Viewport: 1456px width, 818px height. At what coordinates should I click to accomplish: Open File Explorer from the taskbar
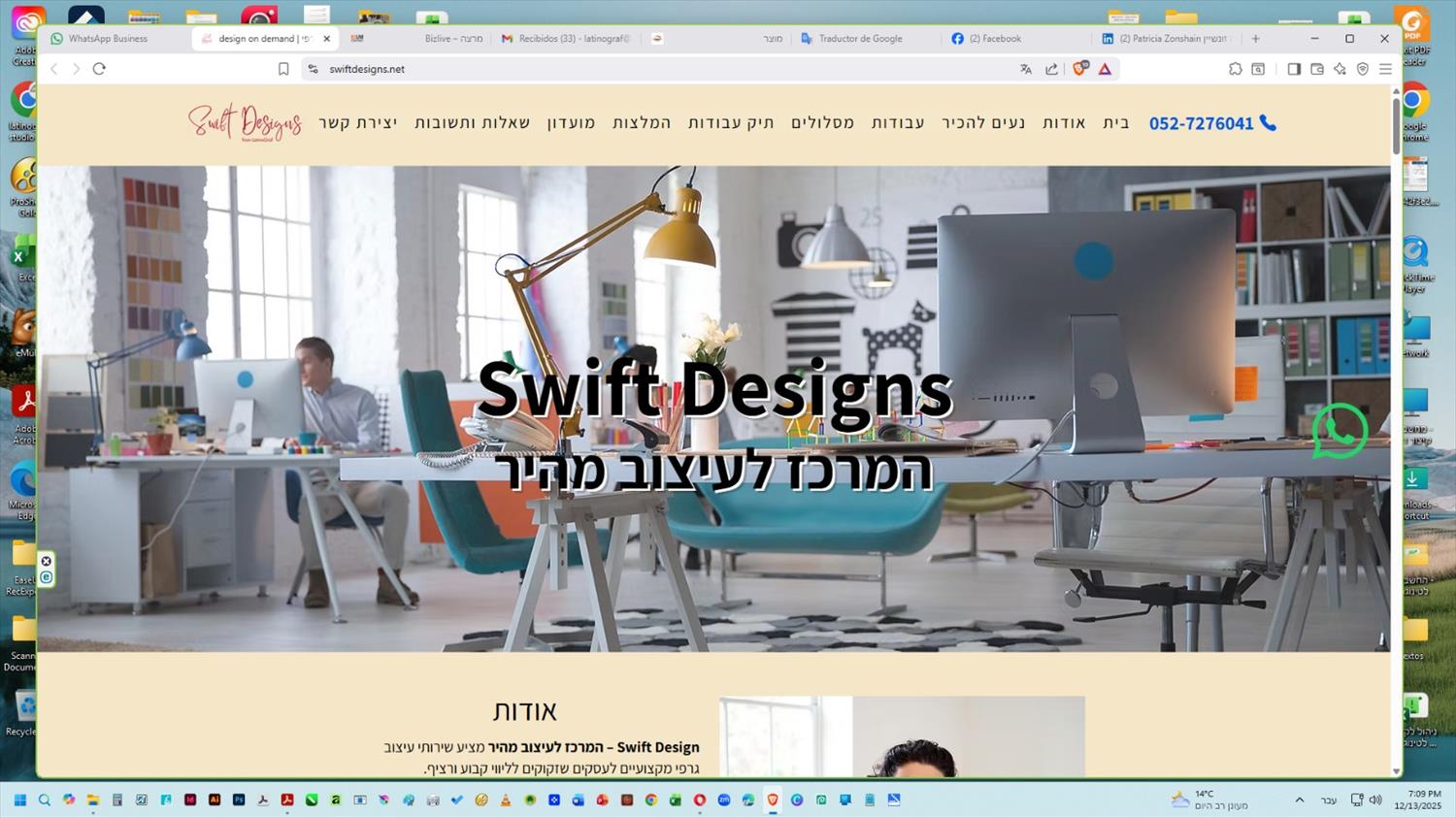(x=93, y=801)
